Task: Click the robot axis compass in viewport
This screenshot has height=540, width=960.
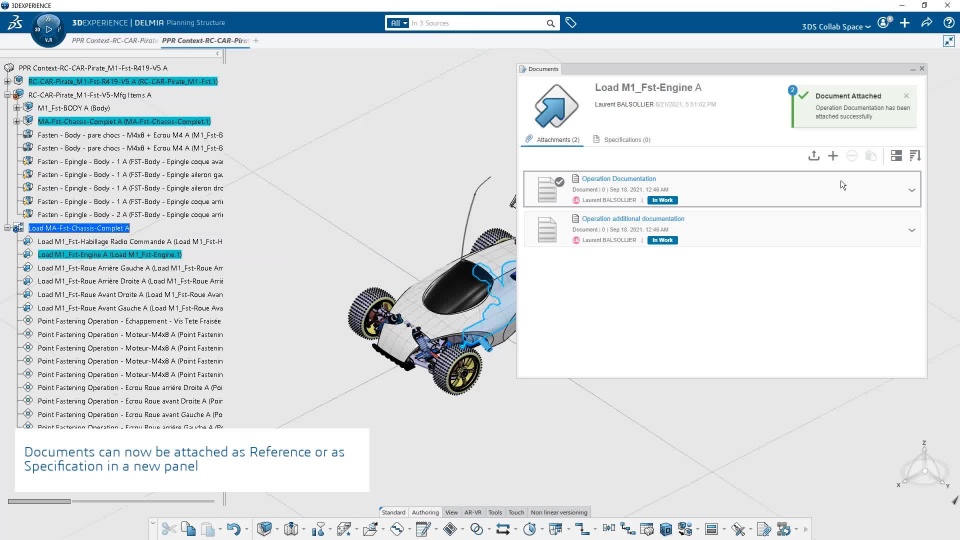Action: point(924,467)
